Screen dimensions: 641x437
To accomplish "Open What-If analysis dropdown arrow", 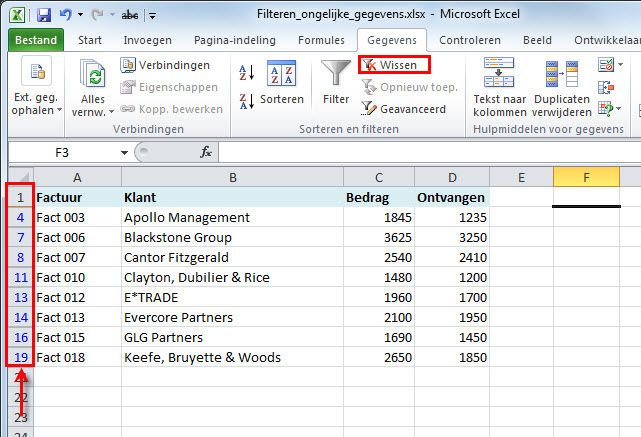I will coord(619,109).
